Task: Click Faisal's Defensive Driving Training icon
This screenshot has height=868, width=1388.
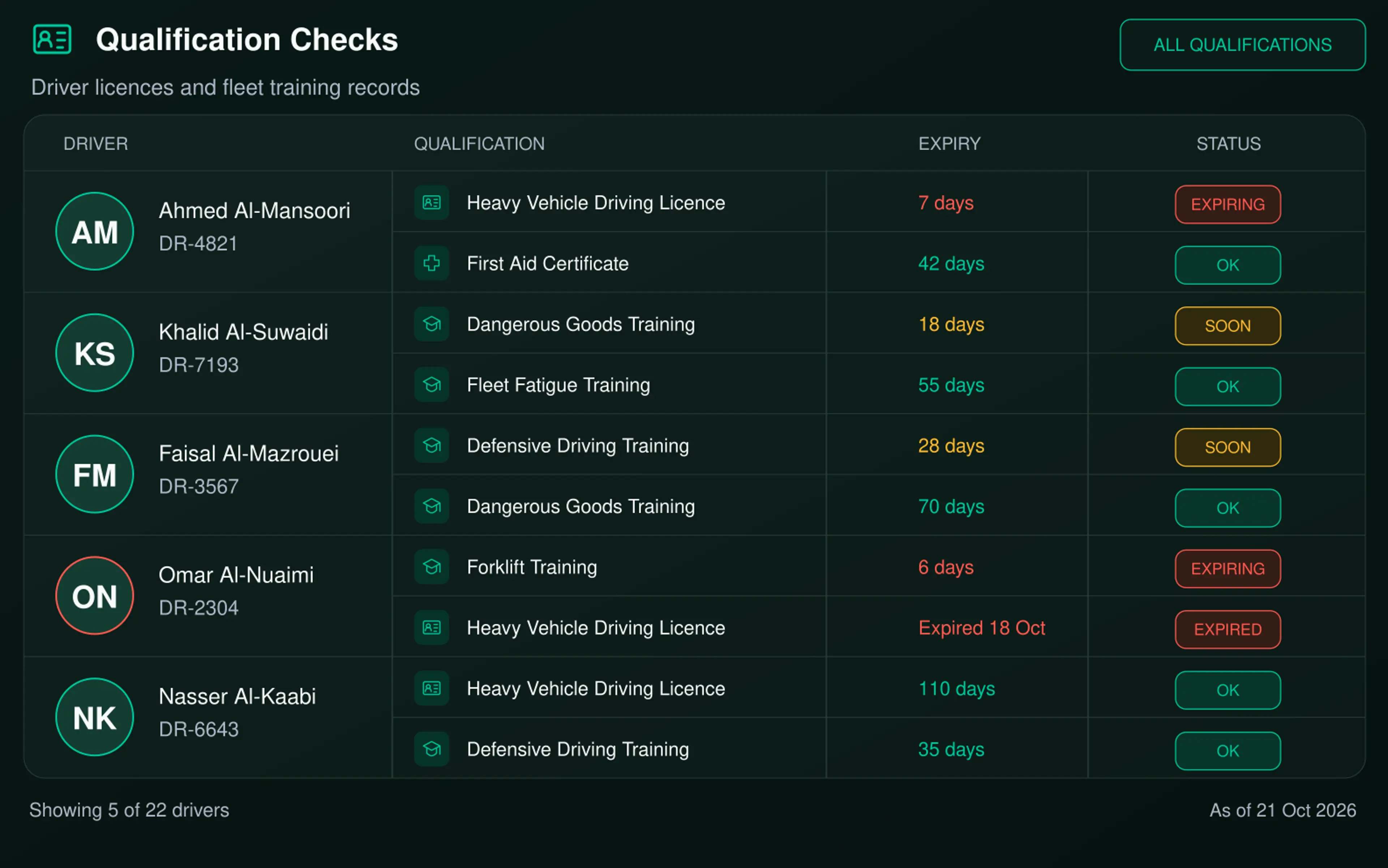Action: pyautogui.click(x=431, y=446)
